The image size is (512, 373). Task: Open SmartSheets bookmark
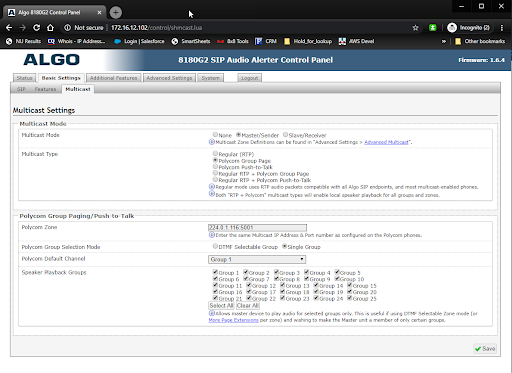pyautogui.click(x=191, y=41)
